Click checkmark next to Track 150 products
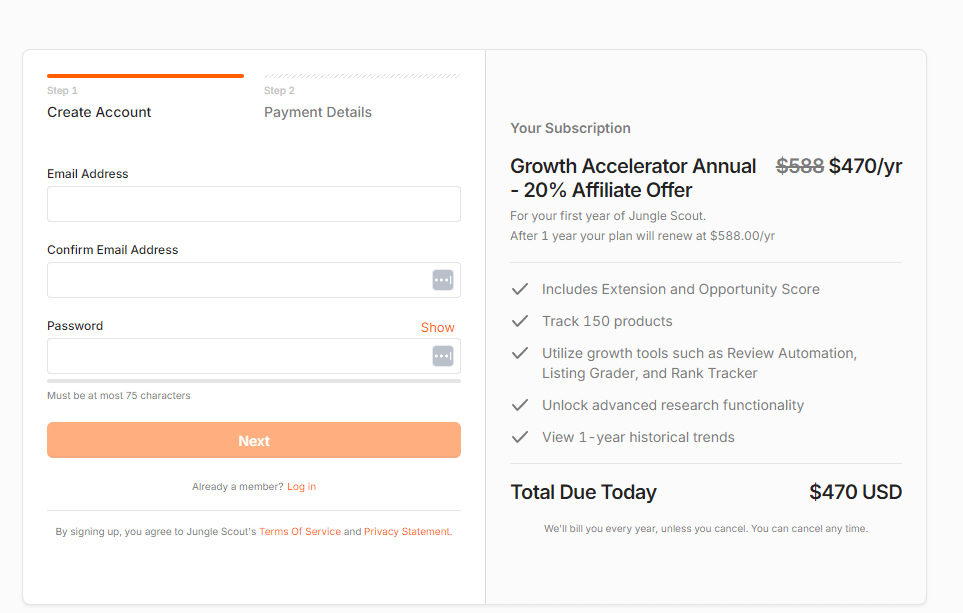Viewport: 963px width, 613px height. coord(520,321)
